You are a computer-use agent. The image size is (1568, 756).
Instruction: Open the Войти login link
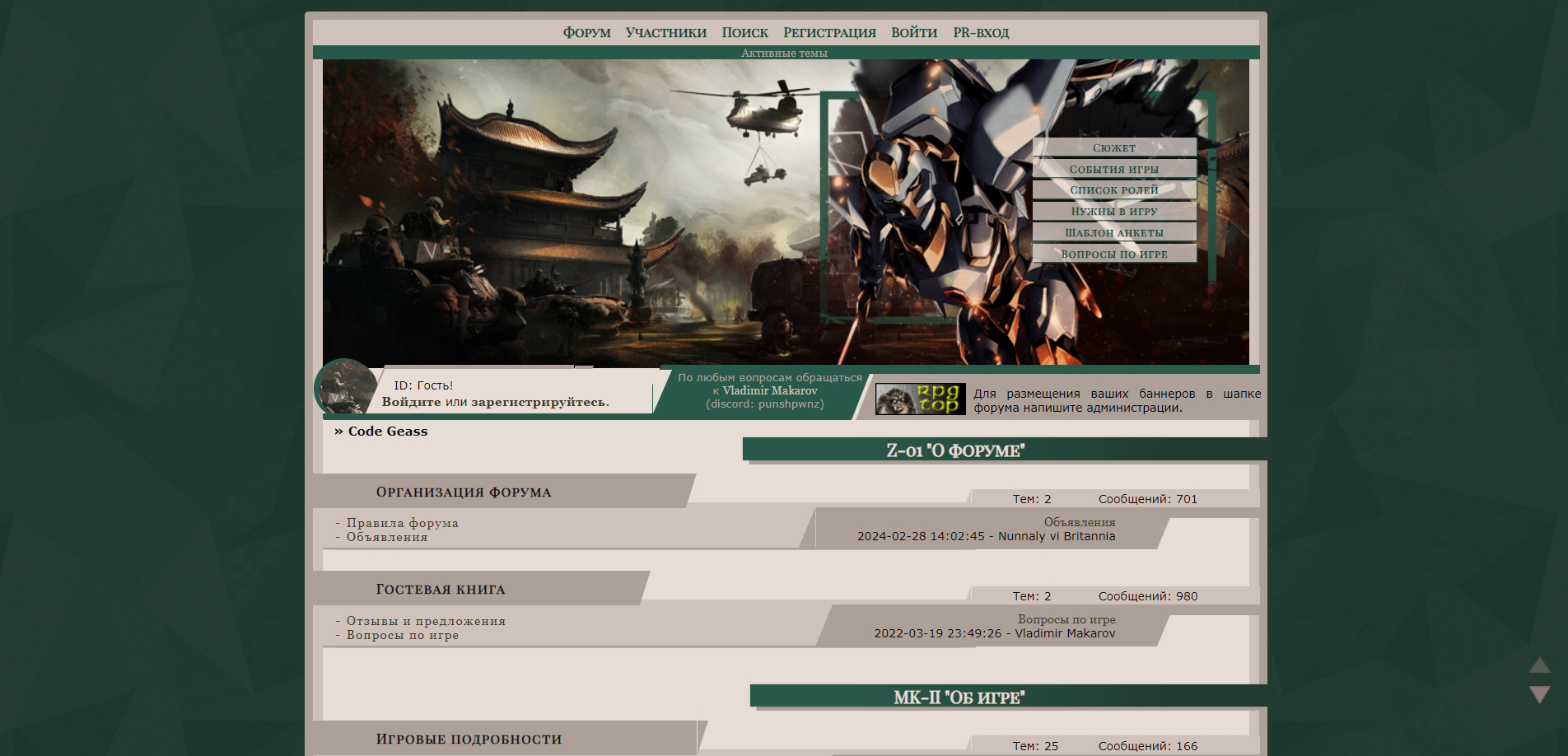[914, 33]
